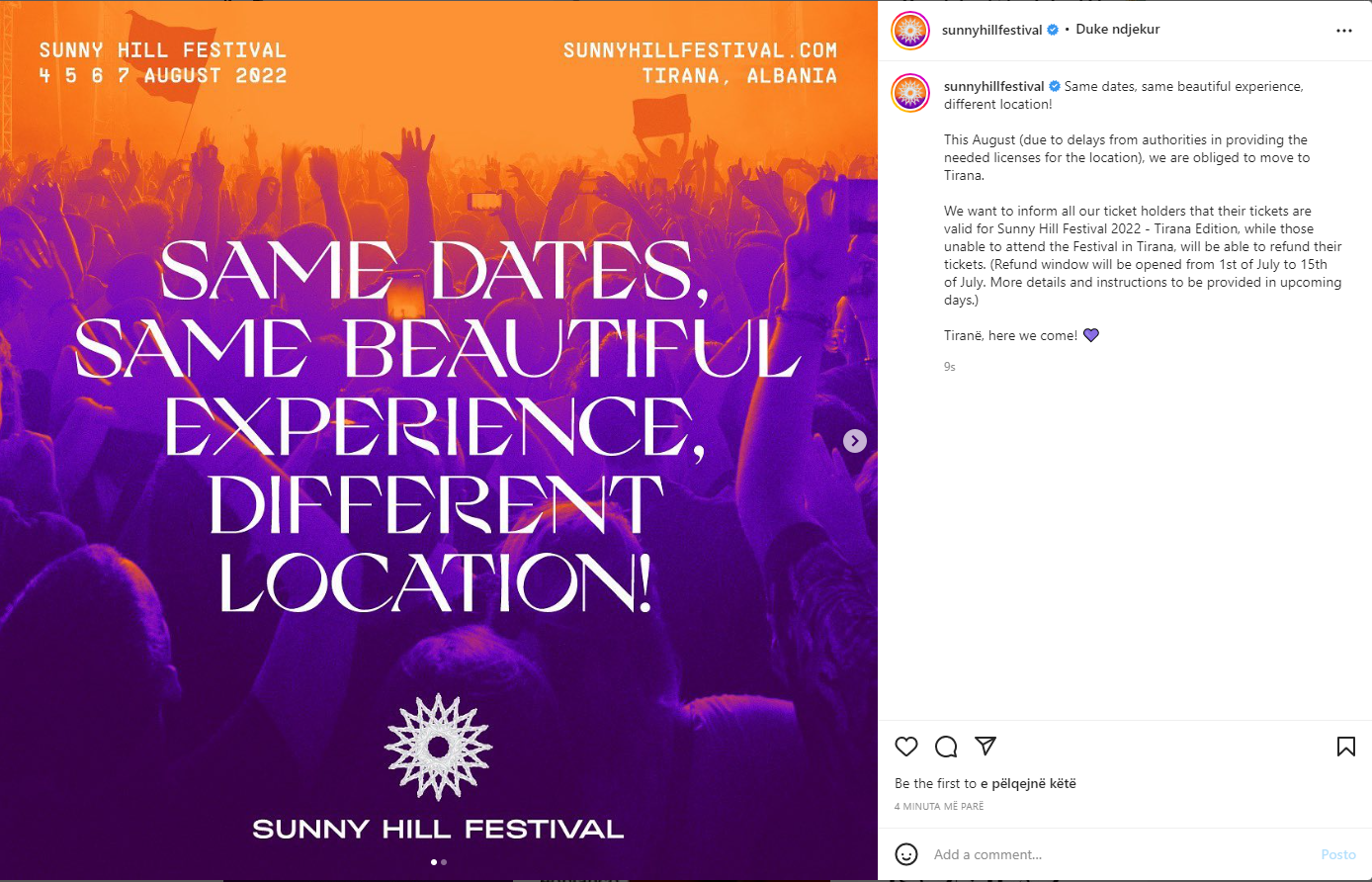Open the three-dot more options menu
Screen dimensions: 1372x882
click(x=1343, y=31)
